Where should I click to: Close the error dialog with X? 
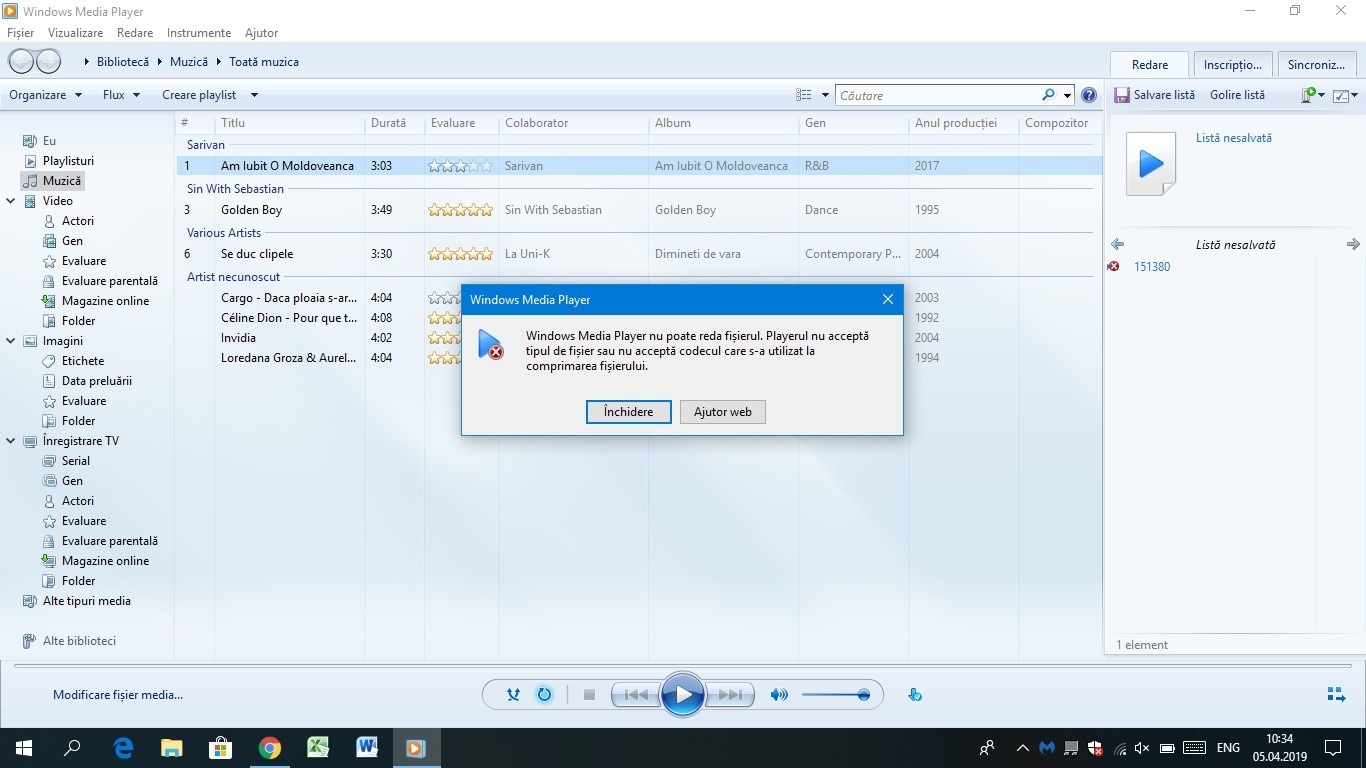click(887, 300)
